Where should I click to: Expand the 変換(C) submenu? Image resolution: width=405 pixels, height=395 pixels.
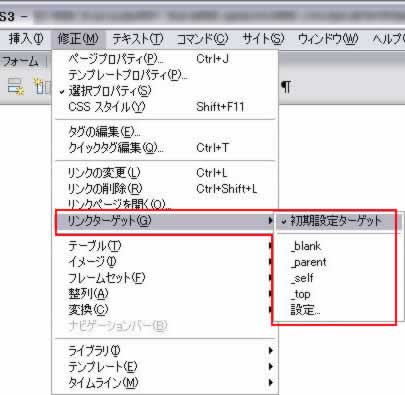[x=165, y=310]
